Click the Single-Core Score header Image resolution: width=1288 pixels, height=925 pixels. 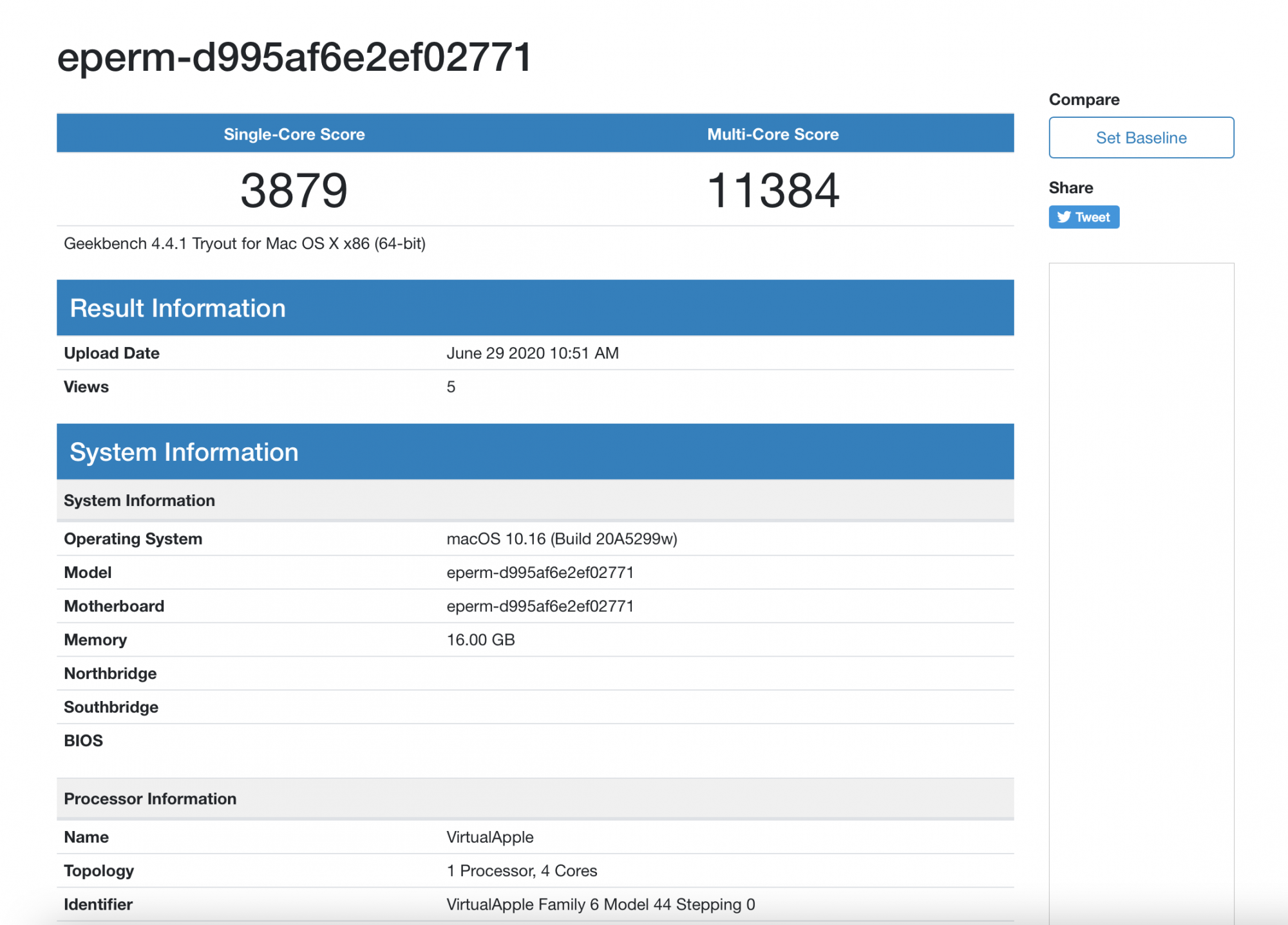(x=294, y=135)
